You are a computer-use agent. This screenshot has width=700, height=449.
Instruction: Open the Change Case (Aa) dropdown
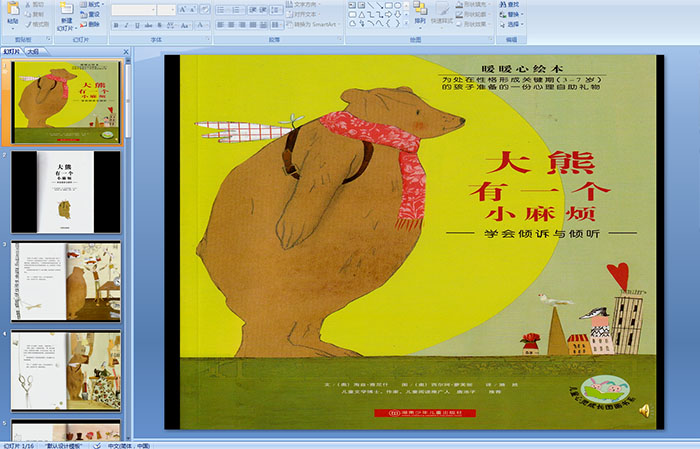[x=185, y=25]
